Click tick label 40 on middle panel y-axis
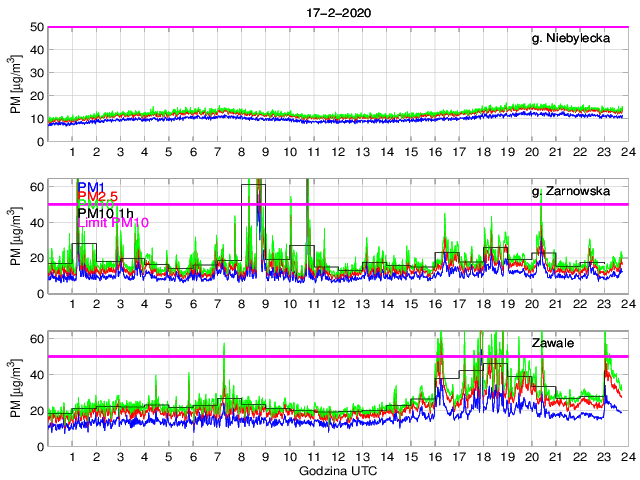Viewport: 640px width, 480px height. [36, 223]
